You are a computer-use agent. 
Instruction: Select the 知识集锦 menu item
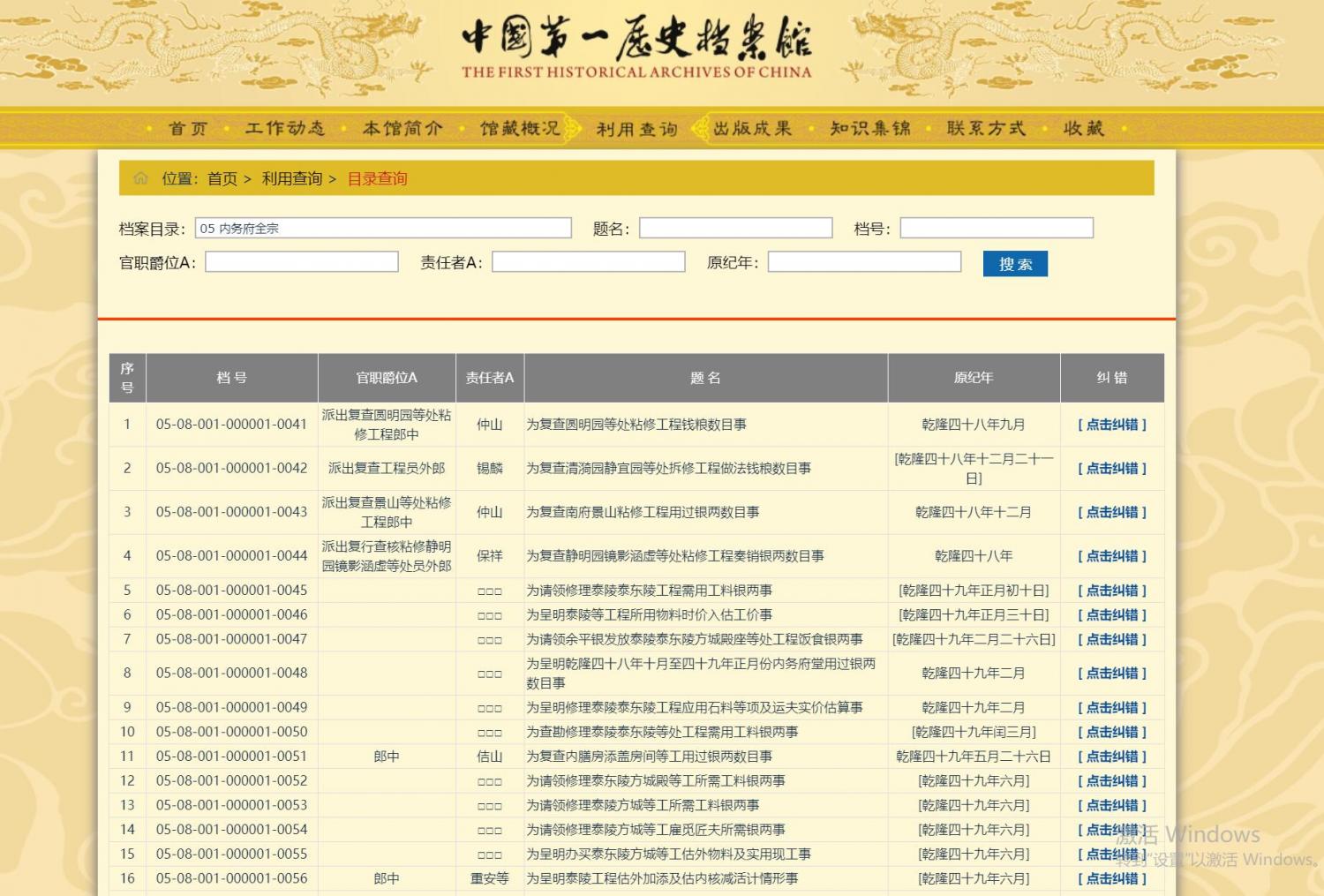(870, 129)
